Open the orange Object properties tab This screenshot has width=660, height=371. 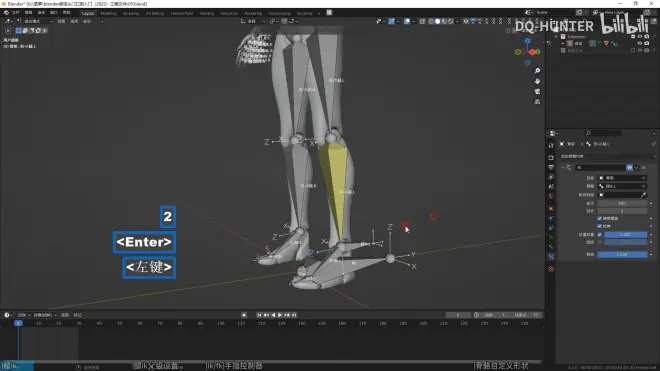point(551,208)
